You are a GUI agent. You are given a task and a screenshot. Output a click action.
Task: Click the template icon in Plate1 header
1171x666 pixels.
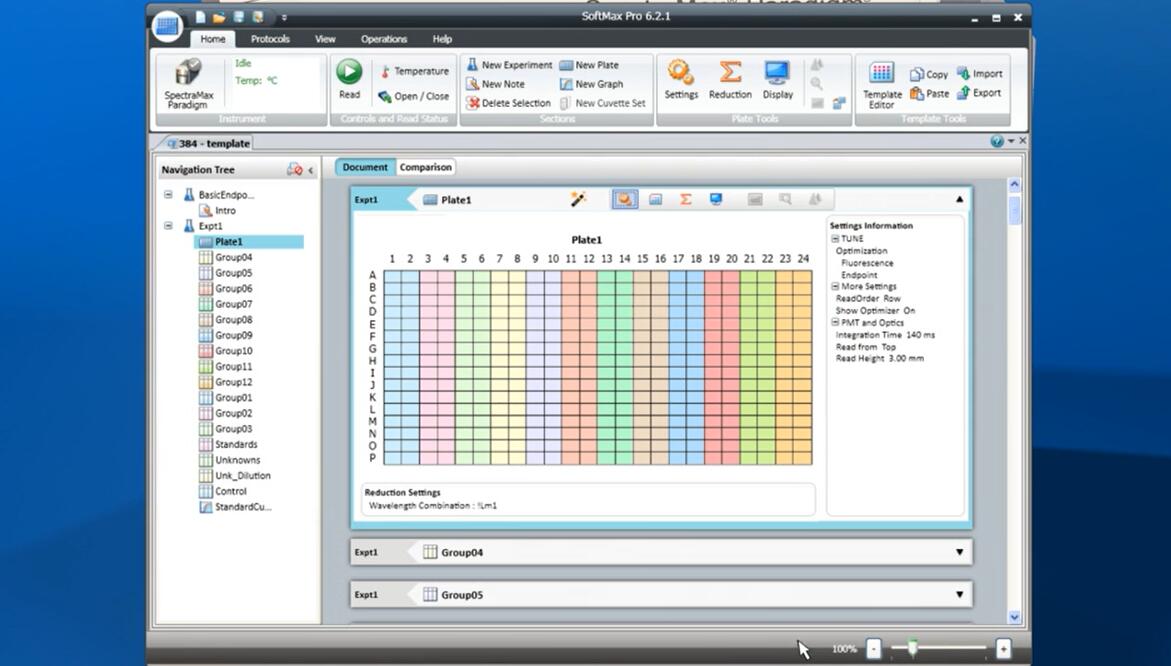point(655,199)
